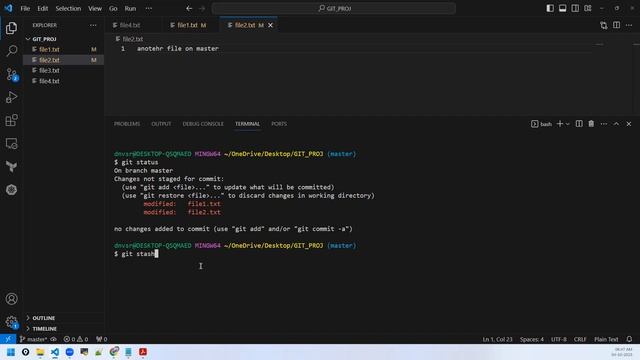The image size is (640, 360).
Task: Open the Selection menu
Action: [x=68, y=8]
